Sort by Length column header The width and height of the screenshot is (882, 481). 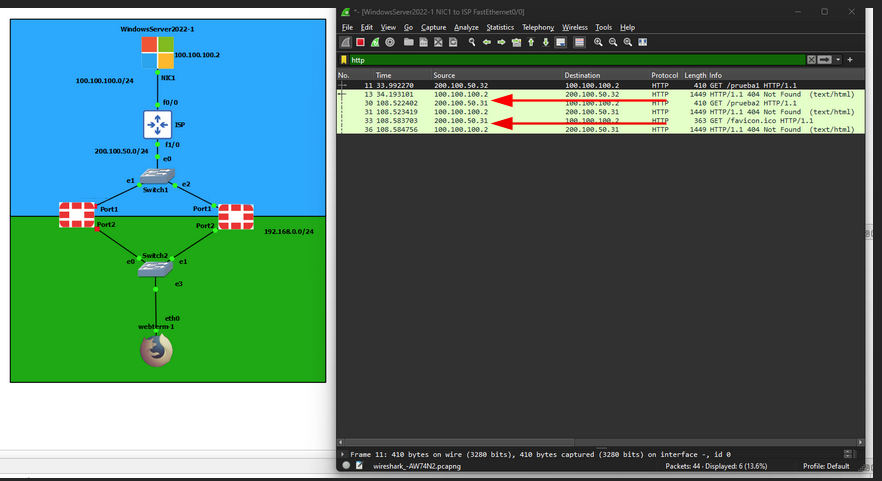695,75
